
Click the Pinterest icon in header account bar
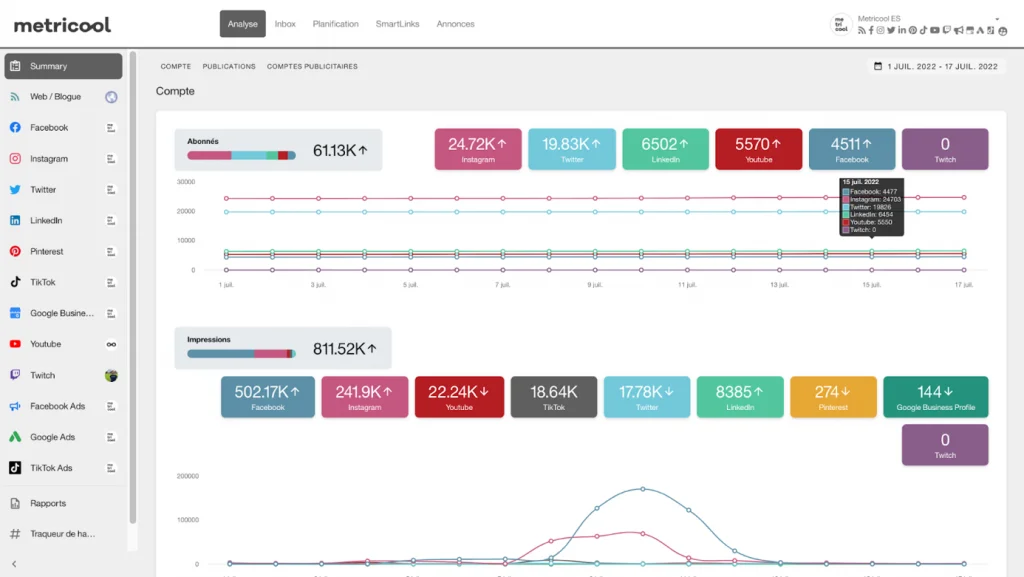tap(913, 31)
